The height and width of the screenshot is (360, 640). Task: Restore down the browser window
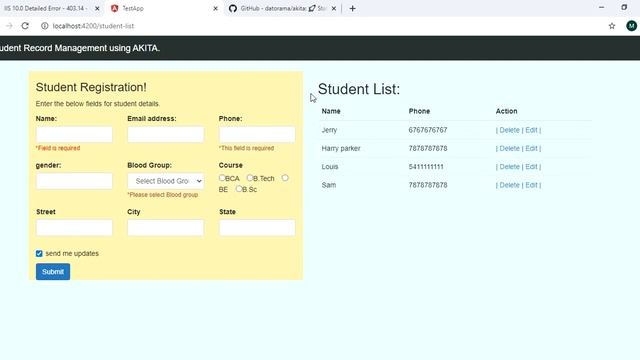pyautogui.click(x=624, y=7)
